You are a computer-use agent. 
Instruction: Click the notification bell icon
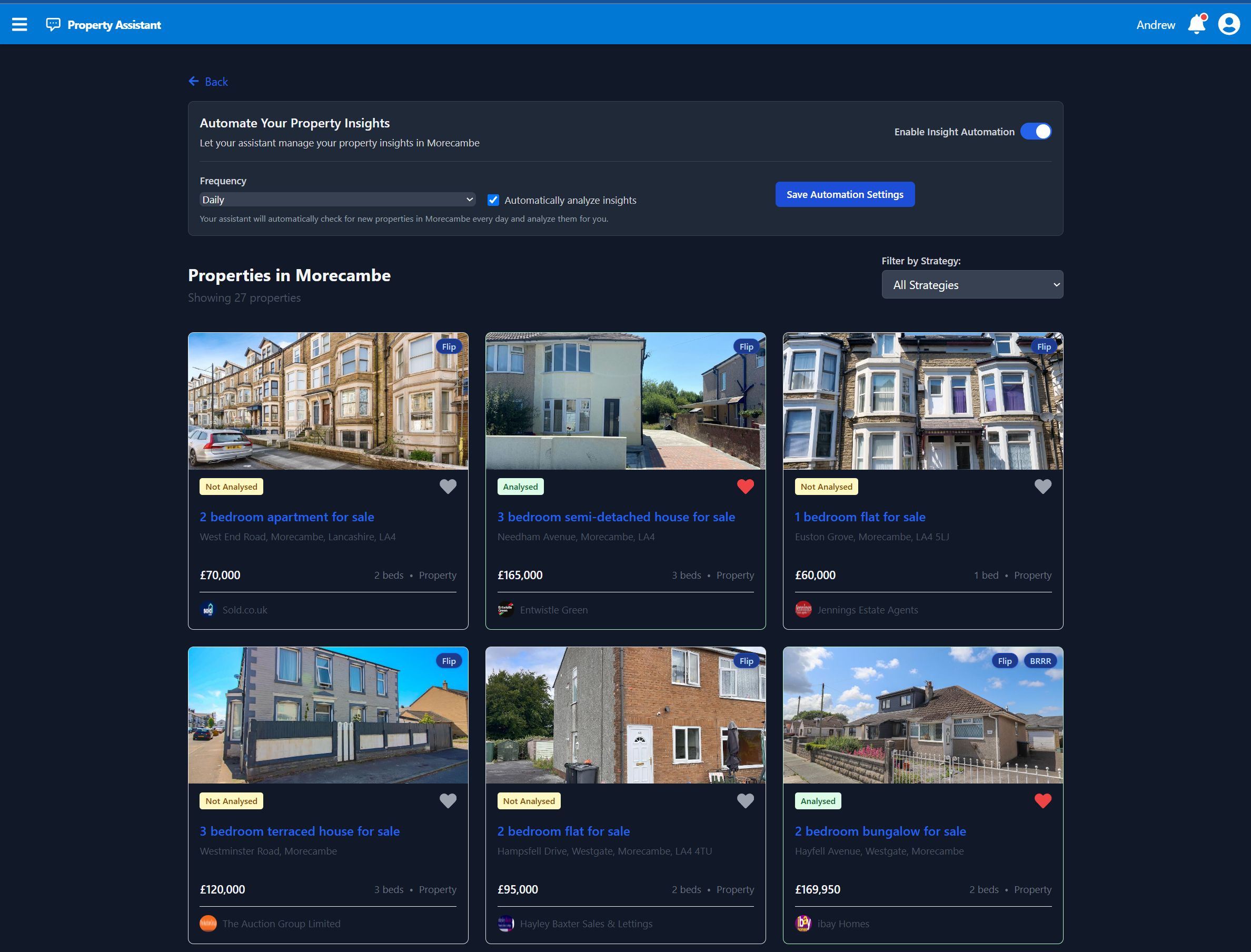(1197, 24)
